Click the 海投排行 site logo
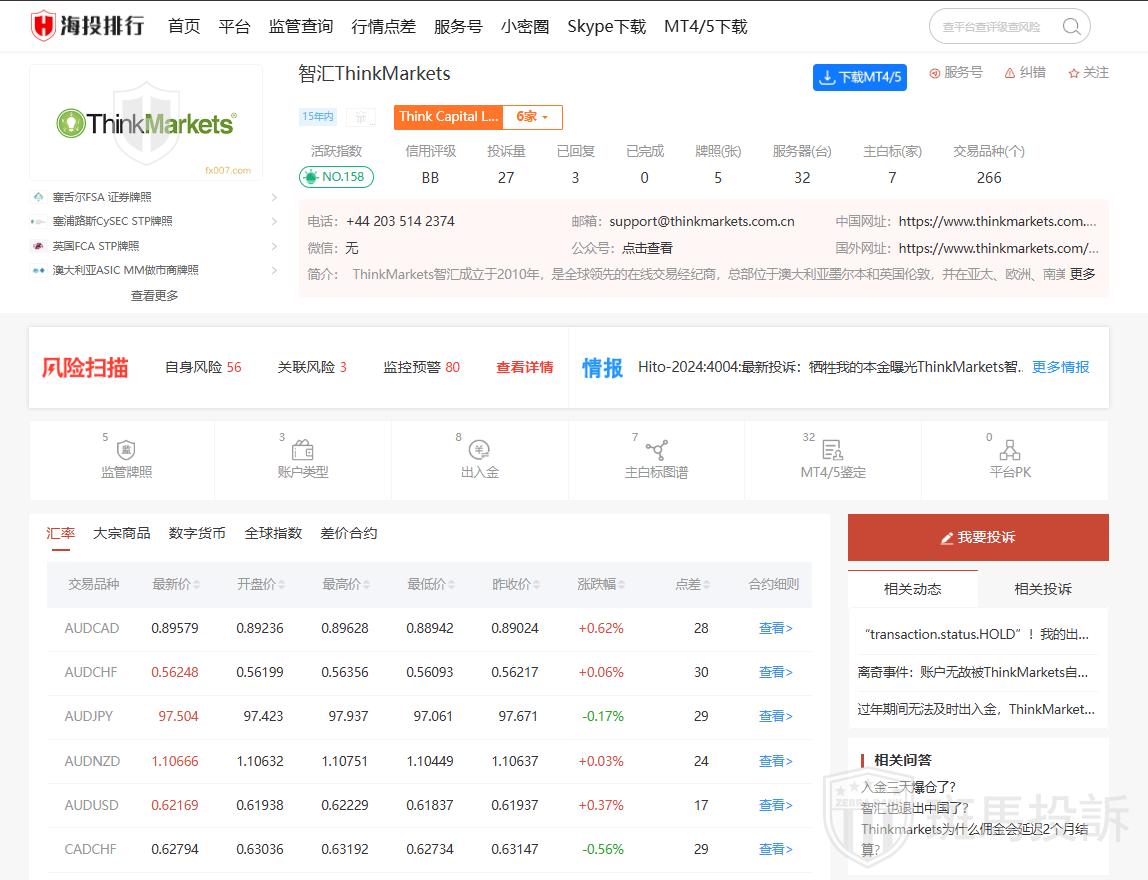 coord(87,26)
